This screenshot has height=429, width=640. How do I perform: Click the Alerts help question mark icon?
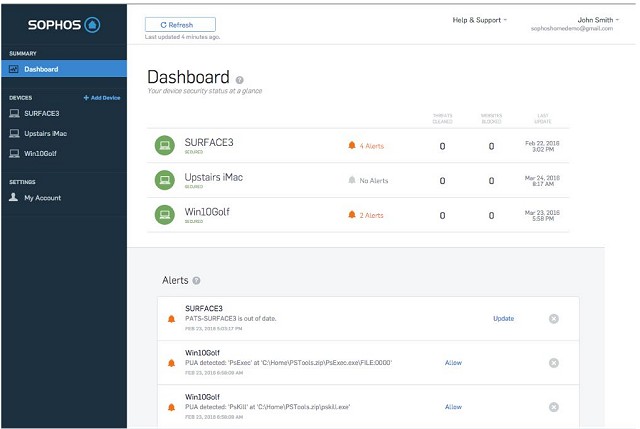click(197, 281)
